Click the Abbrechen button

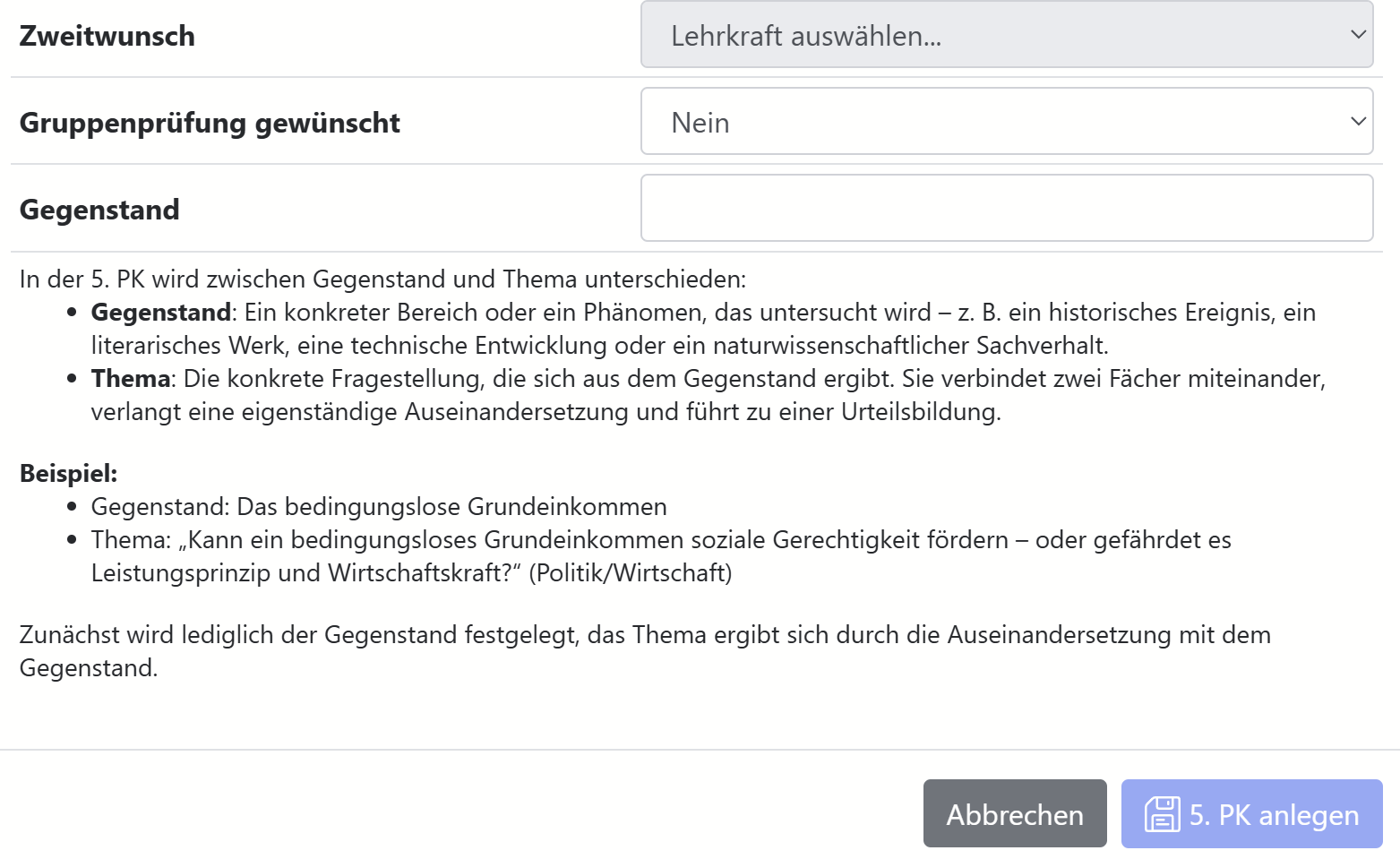1014,814
